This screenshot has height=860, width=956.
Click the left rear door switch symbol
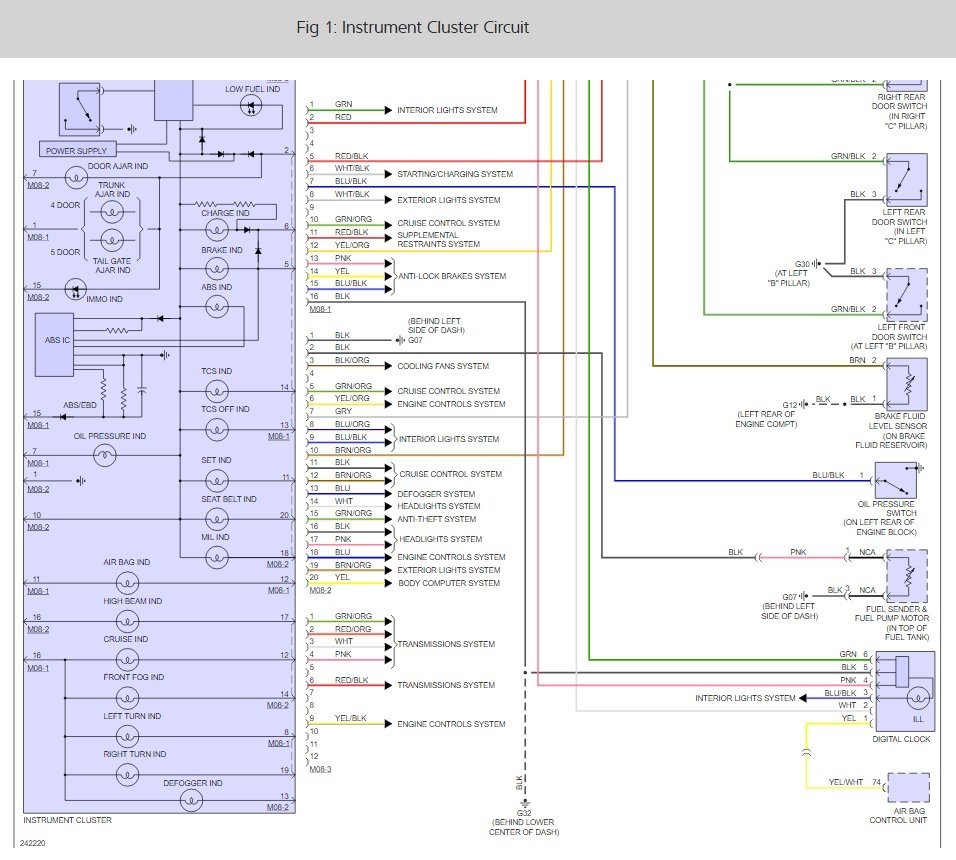click(x=907, y=180)
